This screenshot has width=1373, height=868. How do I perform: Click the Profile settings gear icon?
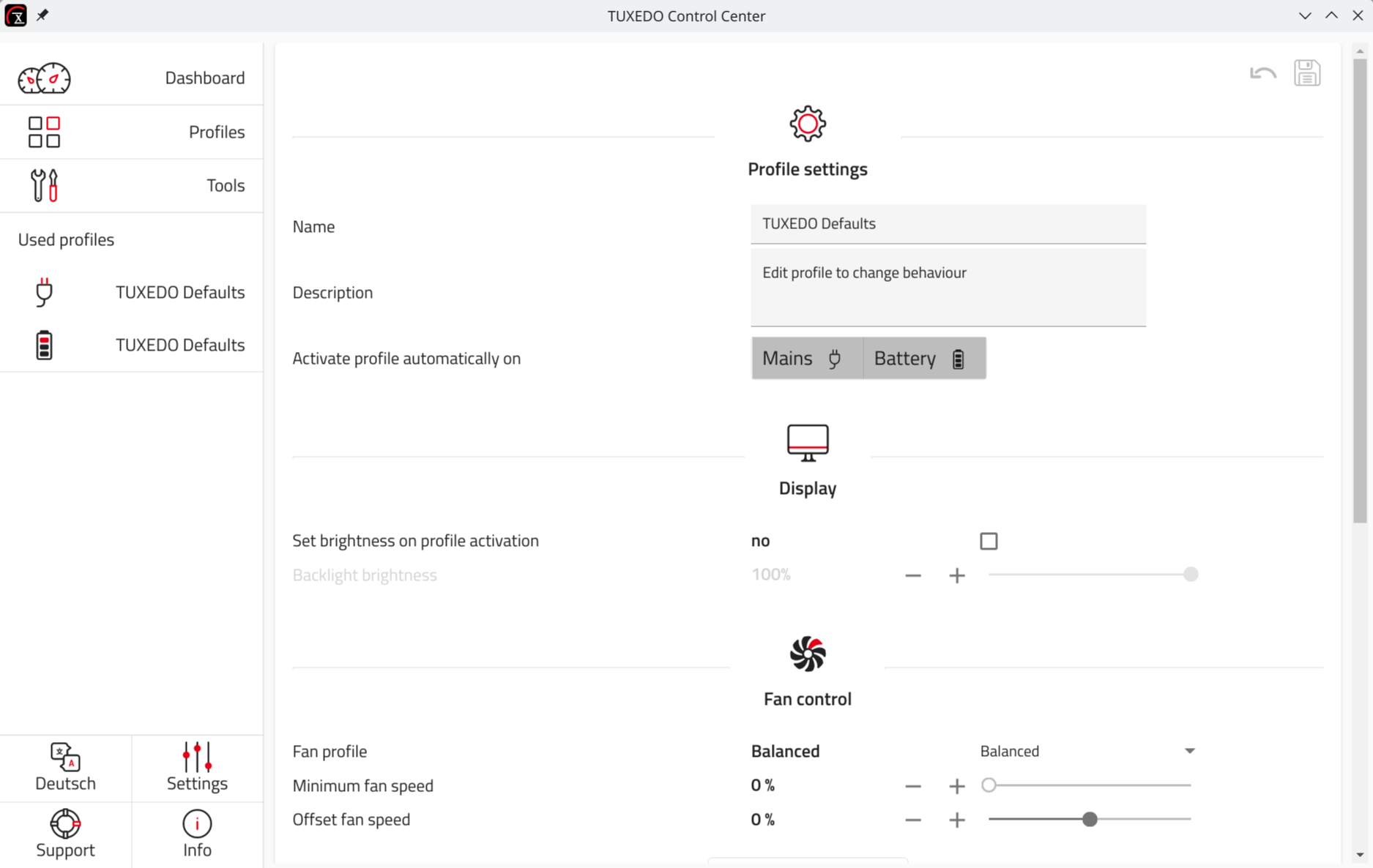tap(808, 124)
